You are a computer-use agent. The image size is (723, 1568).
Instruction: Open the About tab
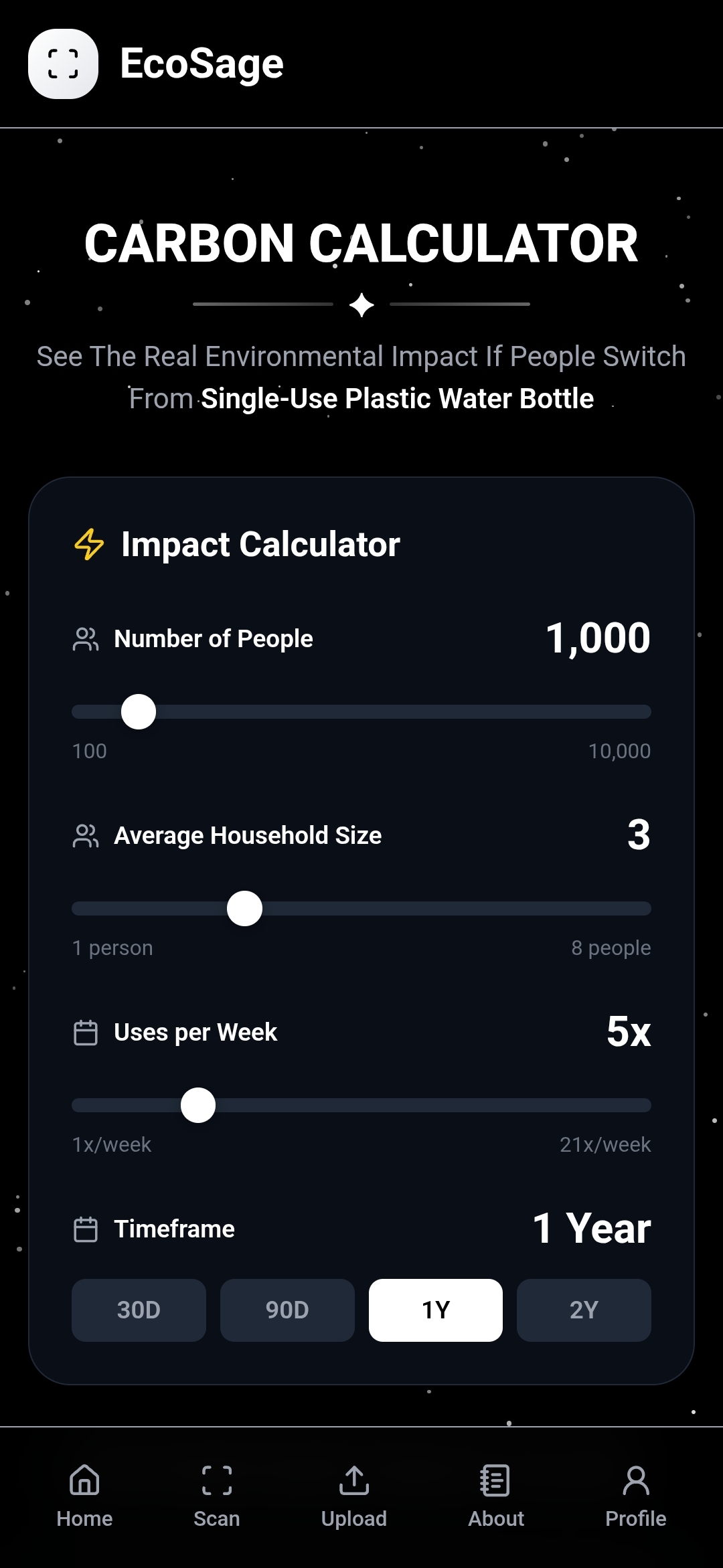pyautogui.click(x=496, y=1496)
